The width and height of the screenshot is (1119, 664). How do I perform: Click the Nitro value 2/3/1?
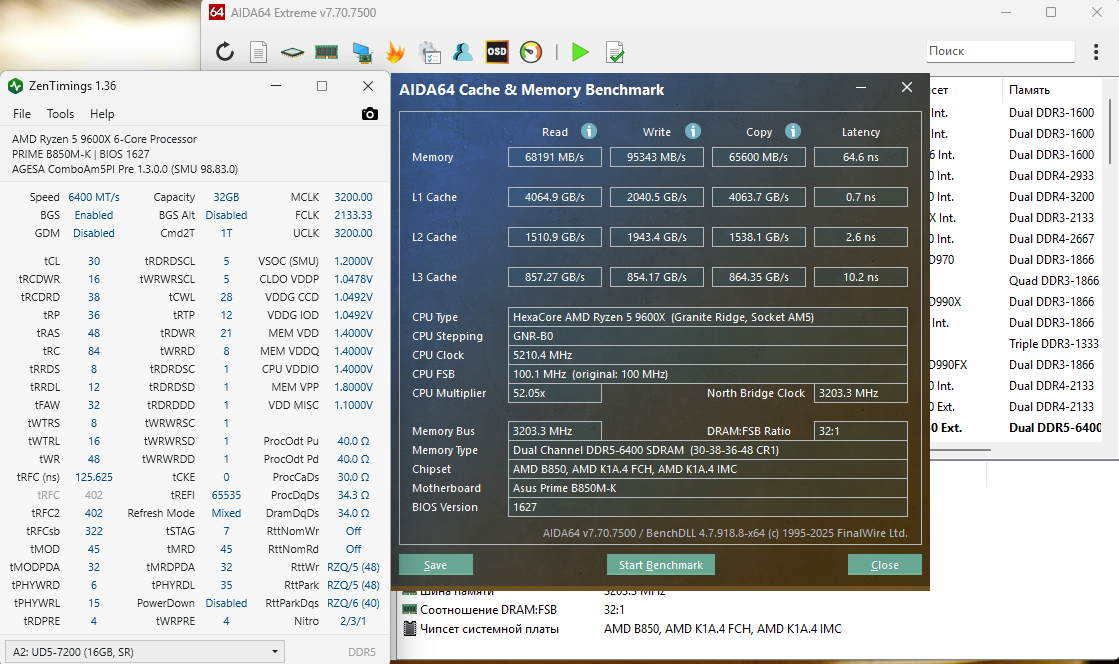coord(353,621)
